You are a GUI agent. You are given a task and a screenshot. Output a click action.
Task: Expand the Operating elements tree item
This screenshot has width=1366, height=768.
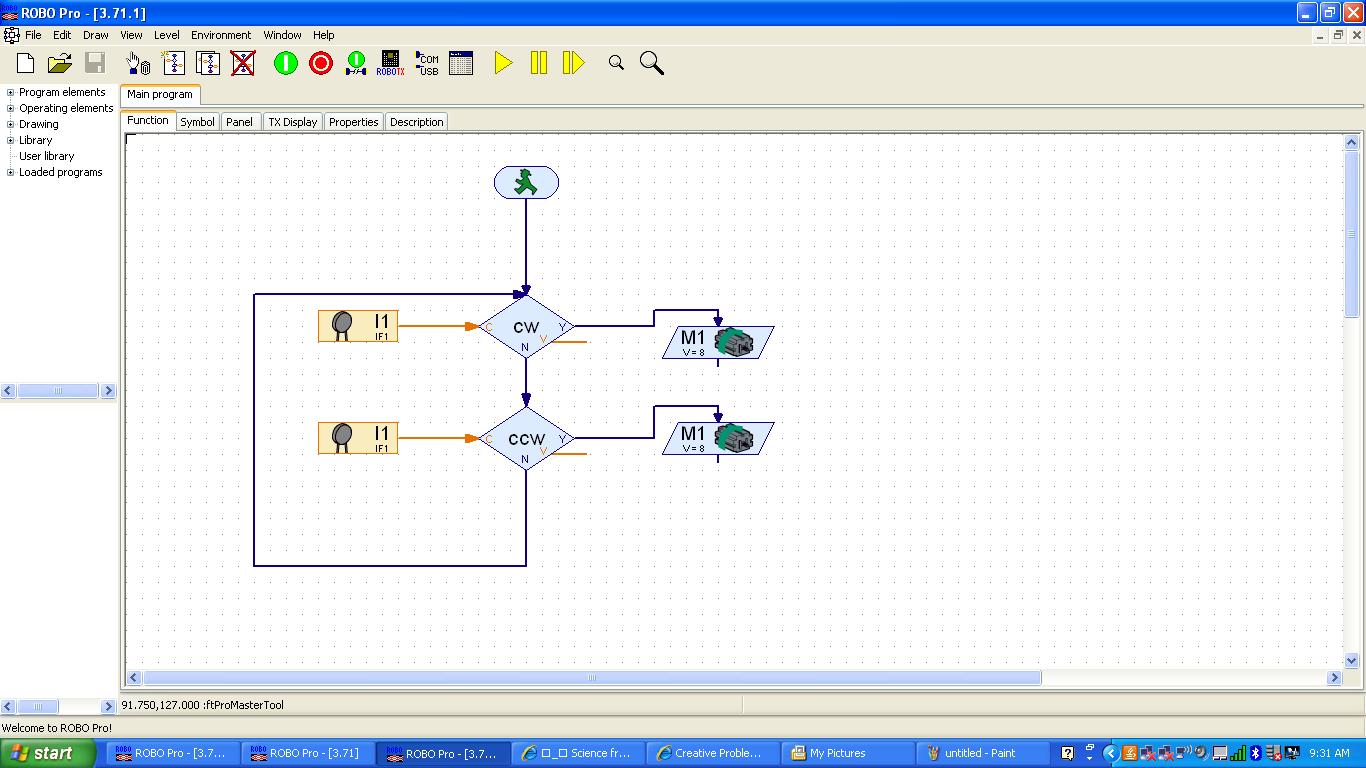(x=8, y=108)
